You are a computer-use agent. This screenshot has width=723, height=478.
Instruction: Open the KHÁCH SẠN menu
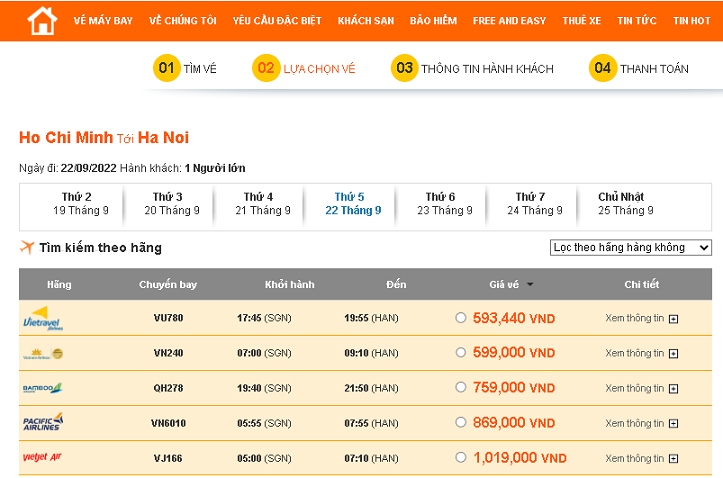[x=366, y=21]
